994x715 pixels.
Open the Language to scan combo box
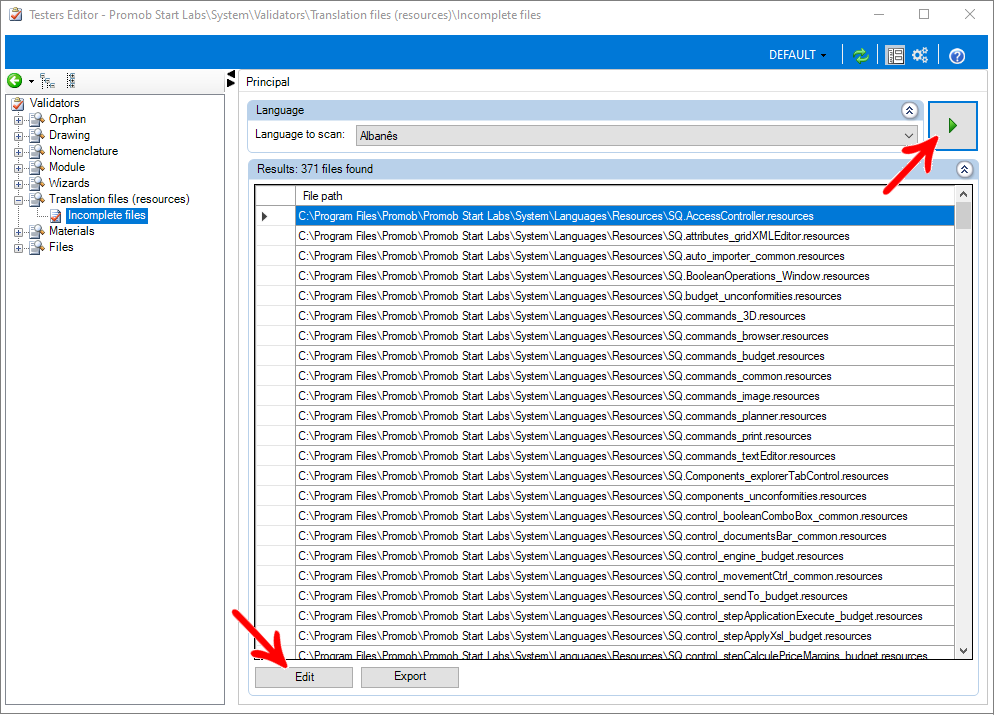point(636,136)
